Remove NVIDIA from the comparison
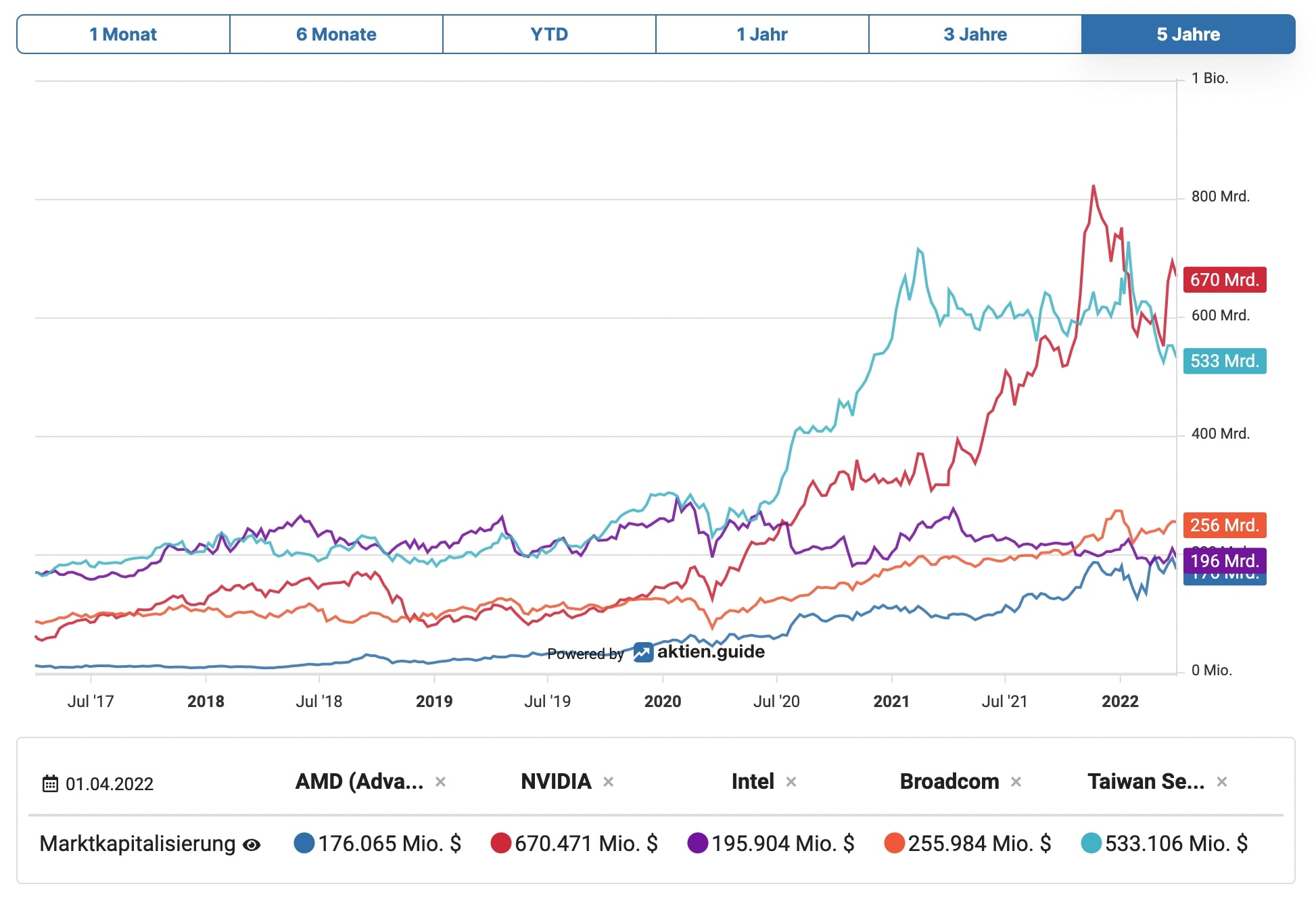This screenshot has height=899, width=1316. point(608,782)
